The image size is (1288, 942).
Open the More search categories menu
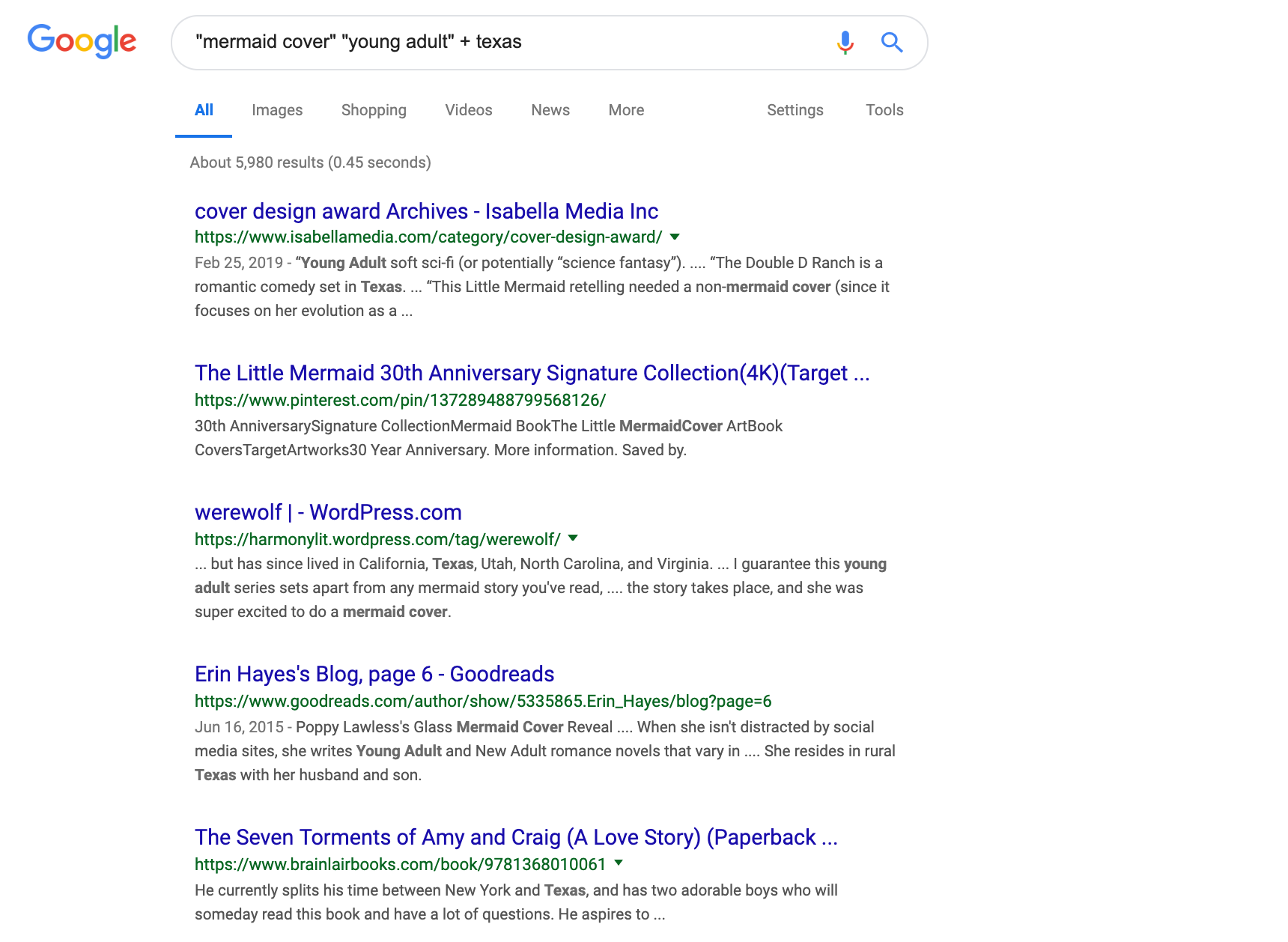coord(626,110)
